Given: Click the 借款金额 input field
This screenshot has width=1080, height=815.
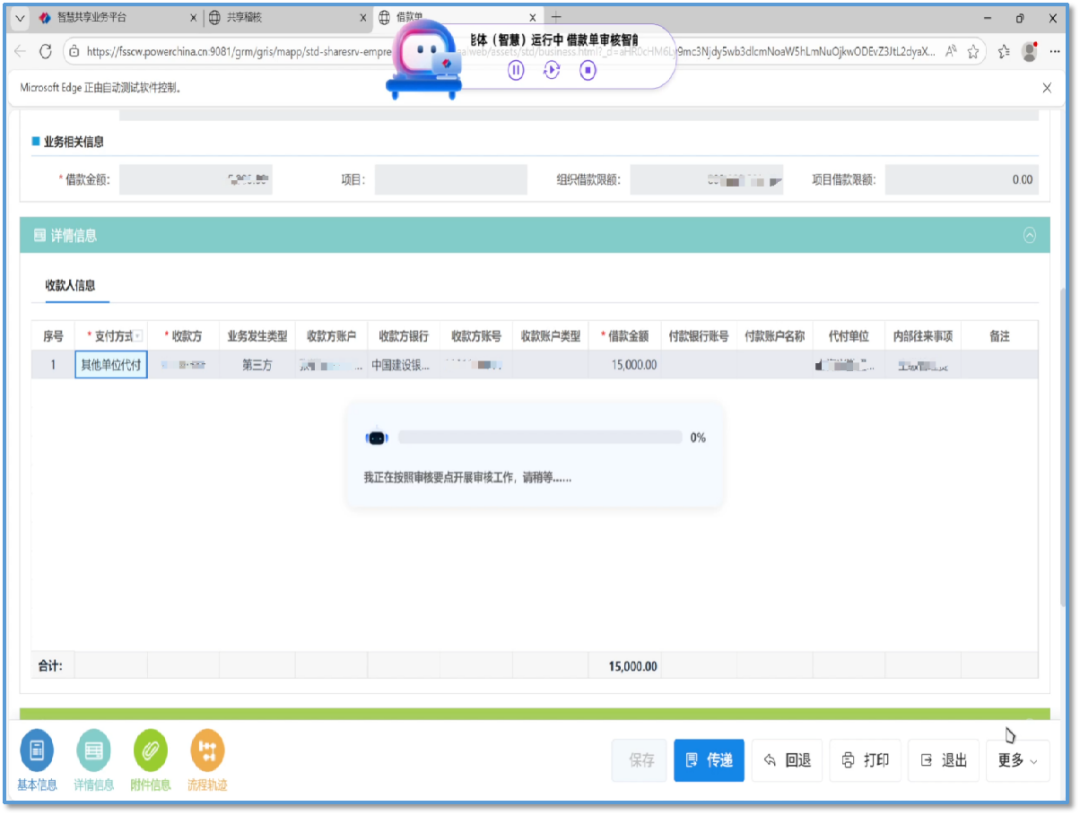Looking at the screenshot, I should click(x=196, y=180).
